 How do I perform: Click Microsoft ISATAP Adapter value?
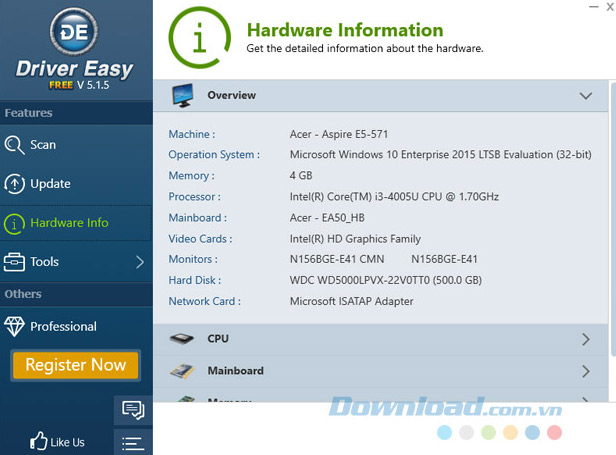[x=351, y=301]
